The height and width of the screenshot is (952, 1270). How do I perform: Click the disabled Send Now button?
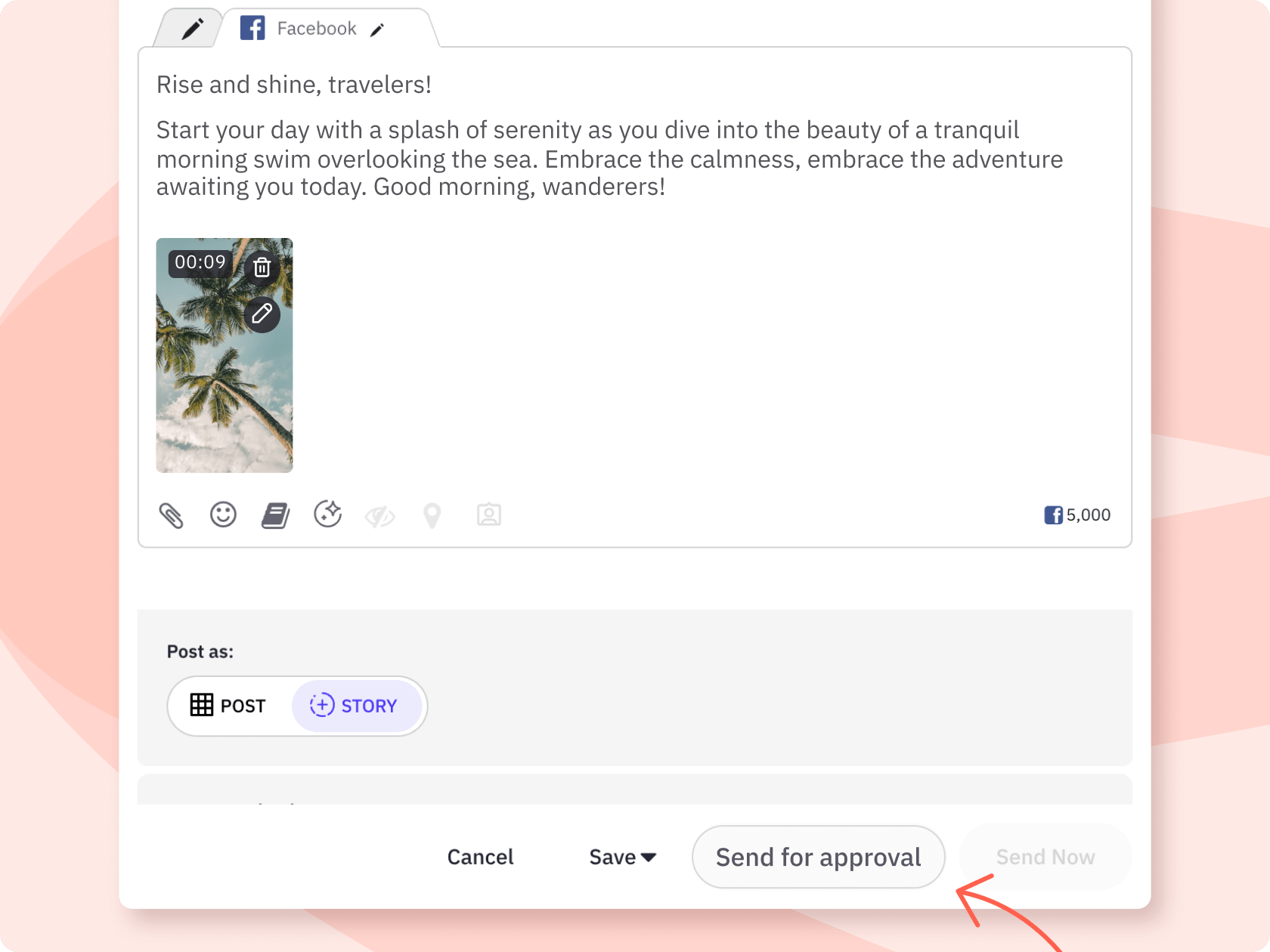pos(1046,857)
